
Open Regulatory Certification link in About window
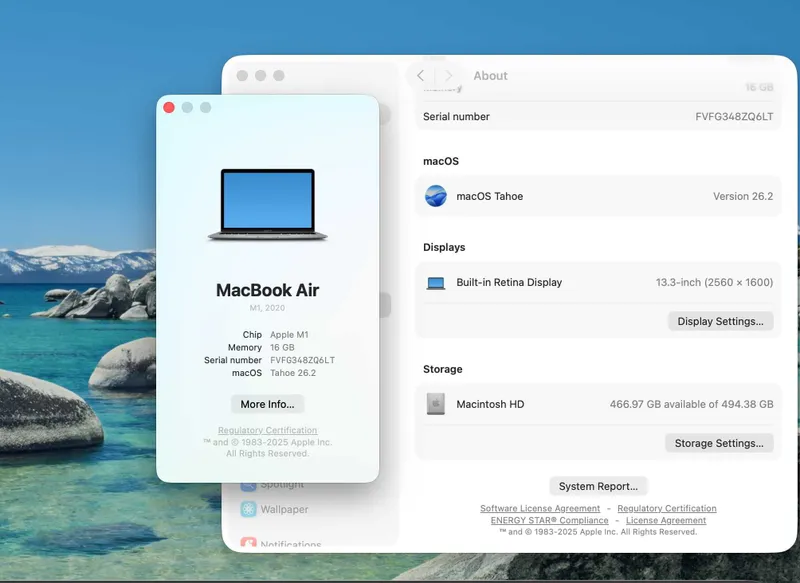(x=667, y=508)
